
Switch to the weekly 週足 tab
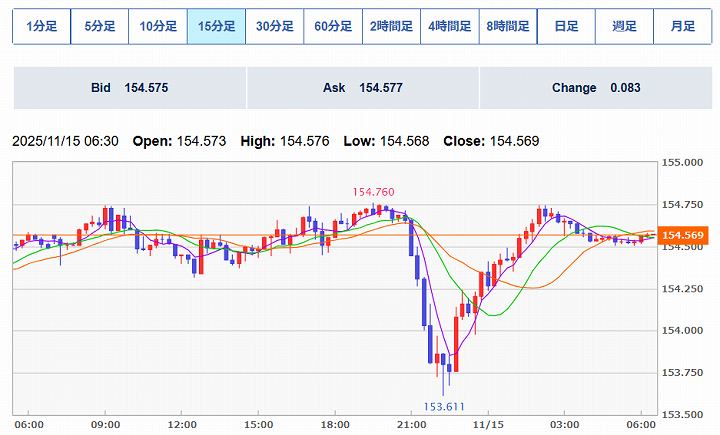(x=624, y=26)
